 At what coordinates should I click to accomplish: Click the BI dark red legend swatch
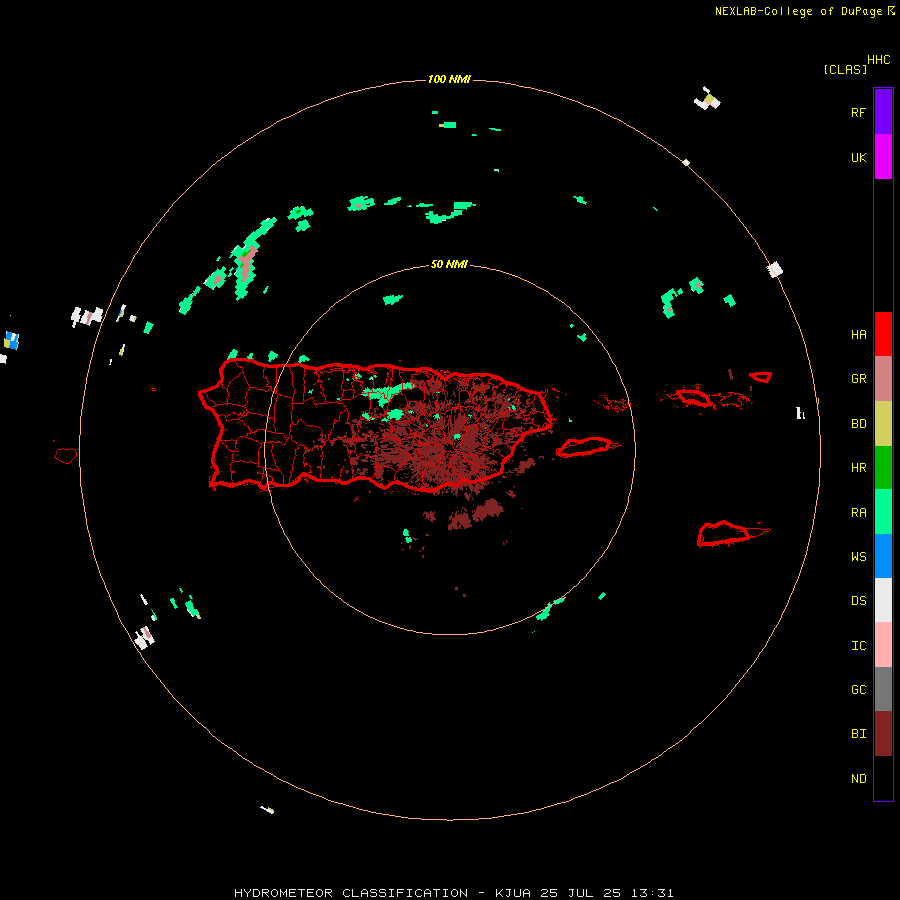click(883, 734)
